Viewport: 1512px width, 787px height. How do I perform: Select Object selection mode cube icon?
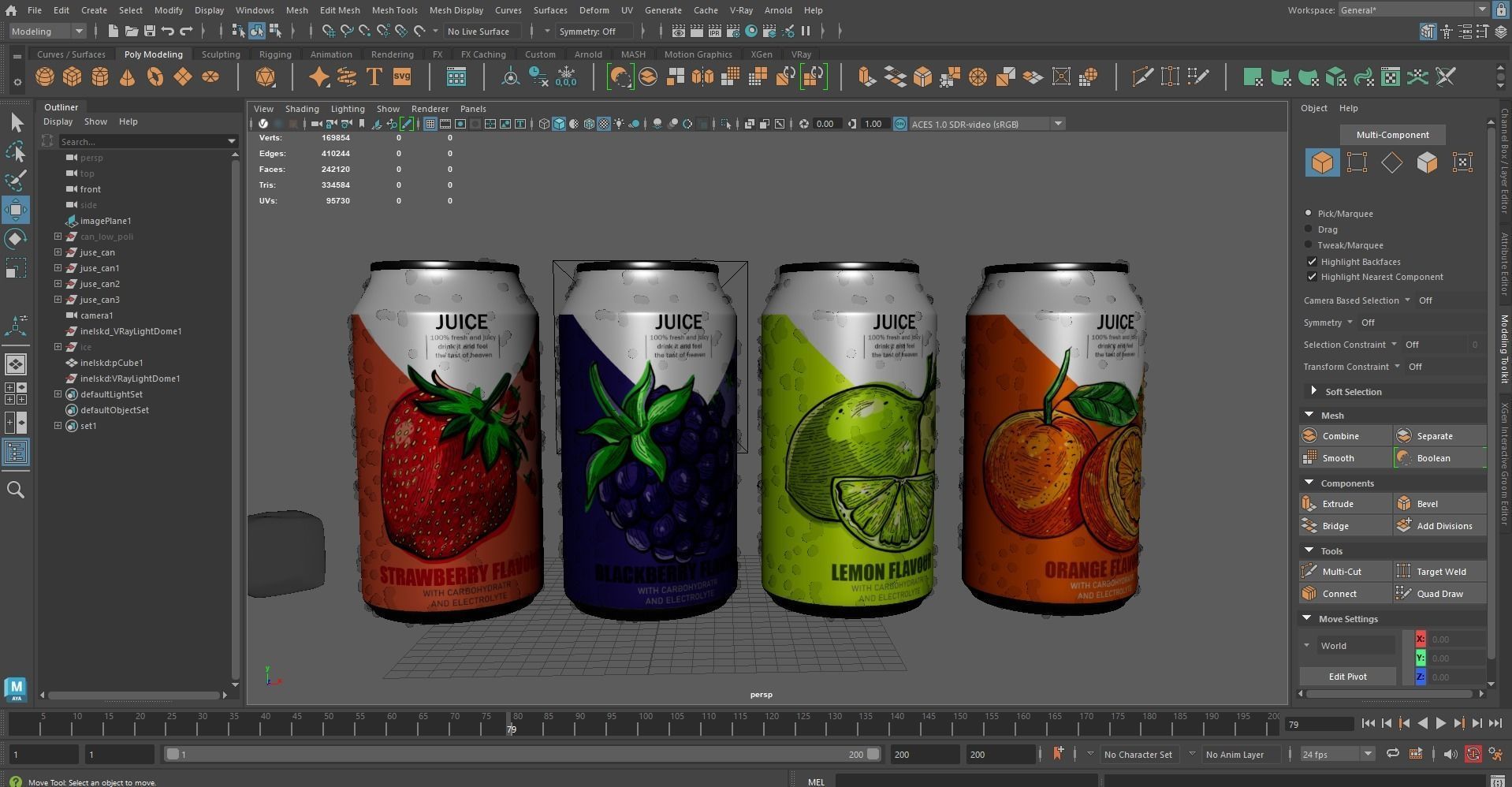(x=1322, y=162)
